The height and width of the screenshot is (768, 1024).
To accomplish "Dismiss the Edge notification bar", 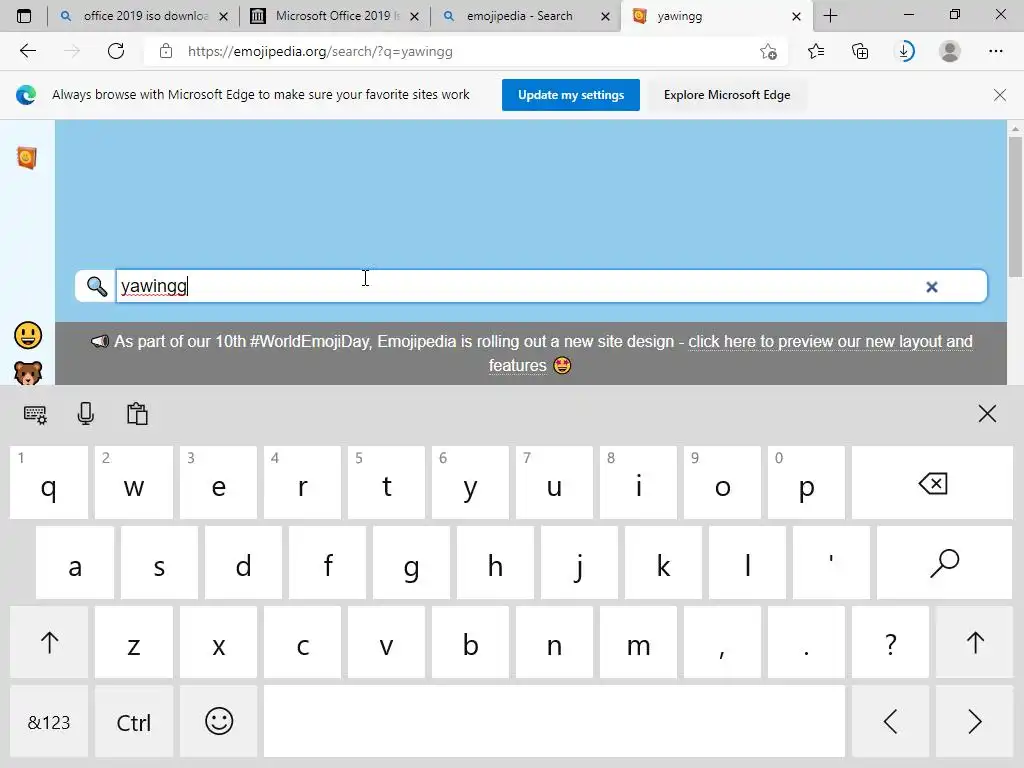I will [999, 95].
